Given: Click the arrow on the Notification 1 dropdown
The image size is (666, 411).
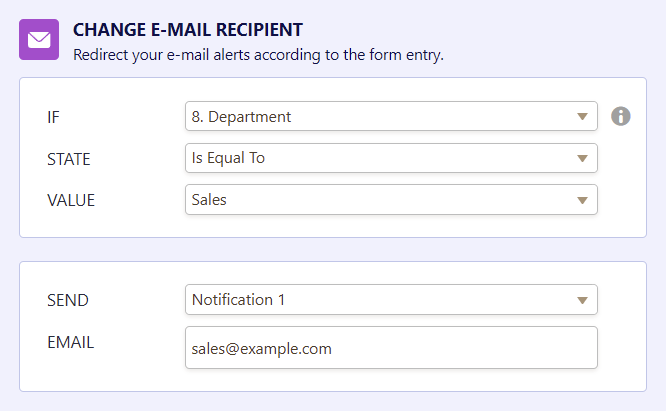Looking at the screenshot, I should click(583, 299).
